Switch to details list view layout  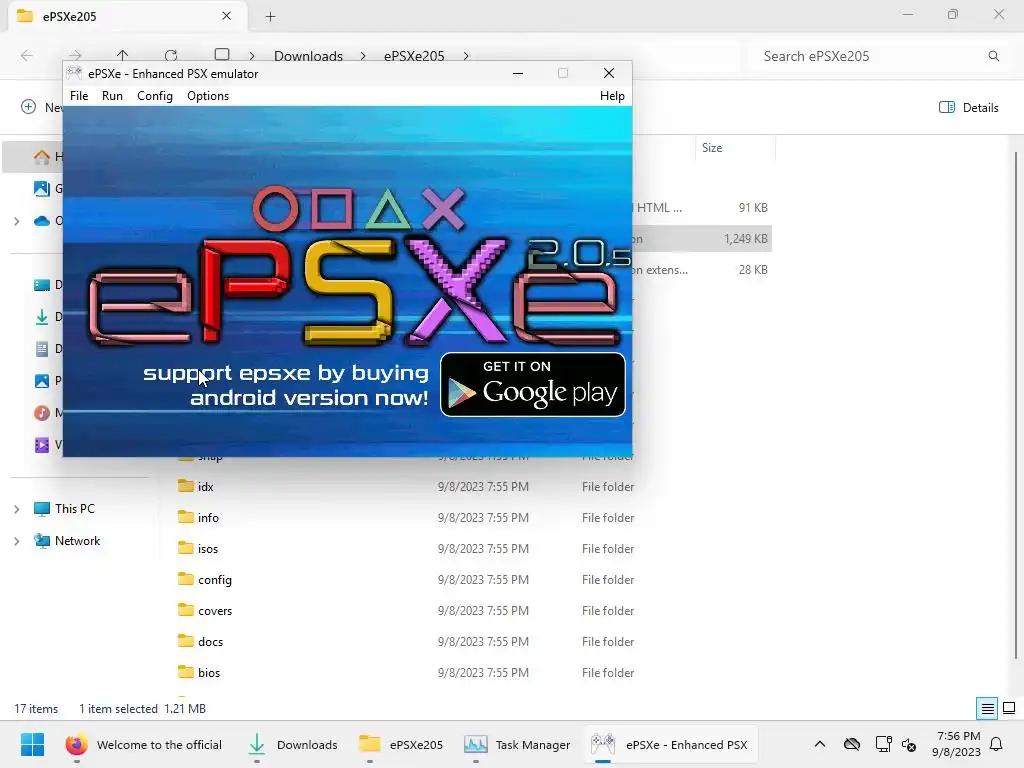pyautogui.click(x=987, y=709)
